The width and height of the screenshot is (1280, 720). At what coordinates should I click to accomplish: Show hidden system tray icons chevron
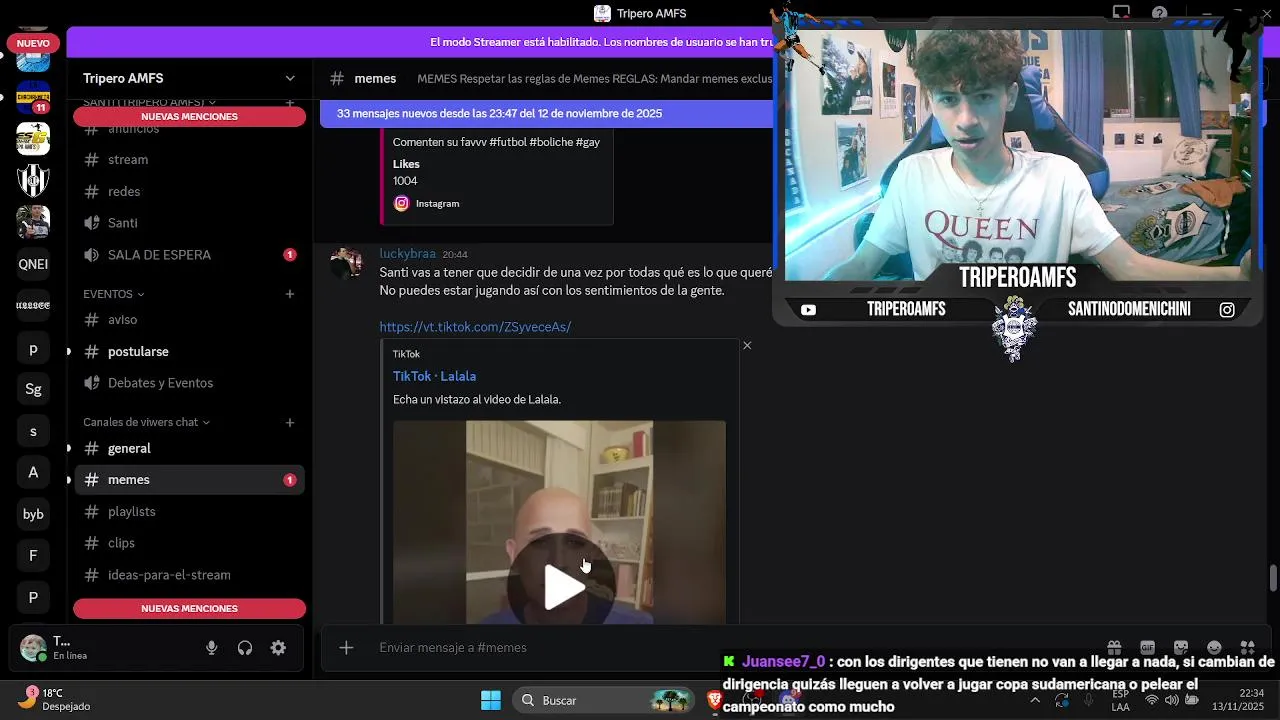point(1035,700)
